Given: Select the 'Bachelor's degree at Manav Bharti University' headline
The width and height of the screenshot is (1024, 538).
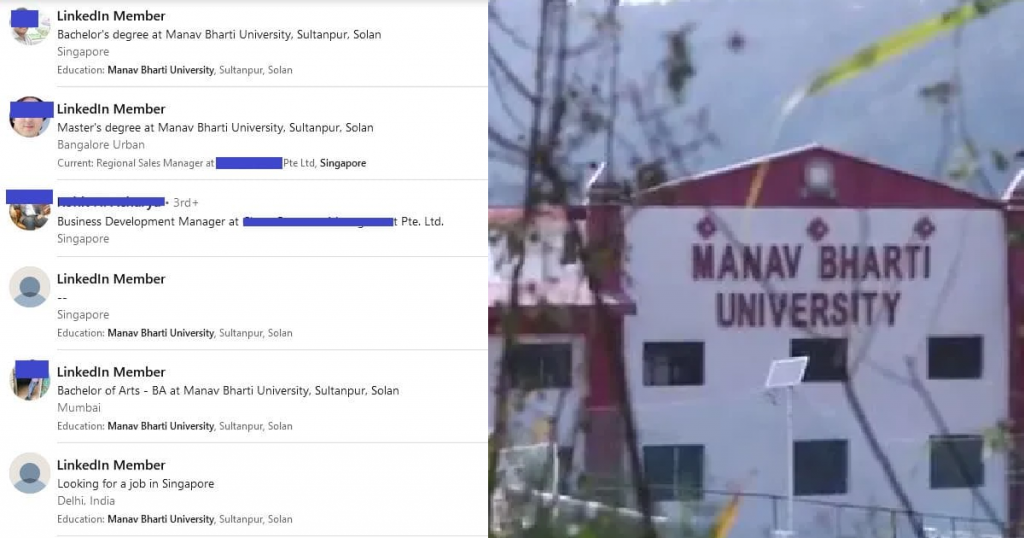Looking at the screenshot, I should coord(219,35).
